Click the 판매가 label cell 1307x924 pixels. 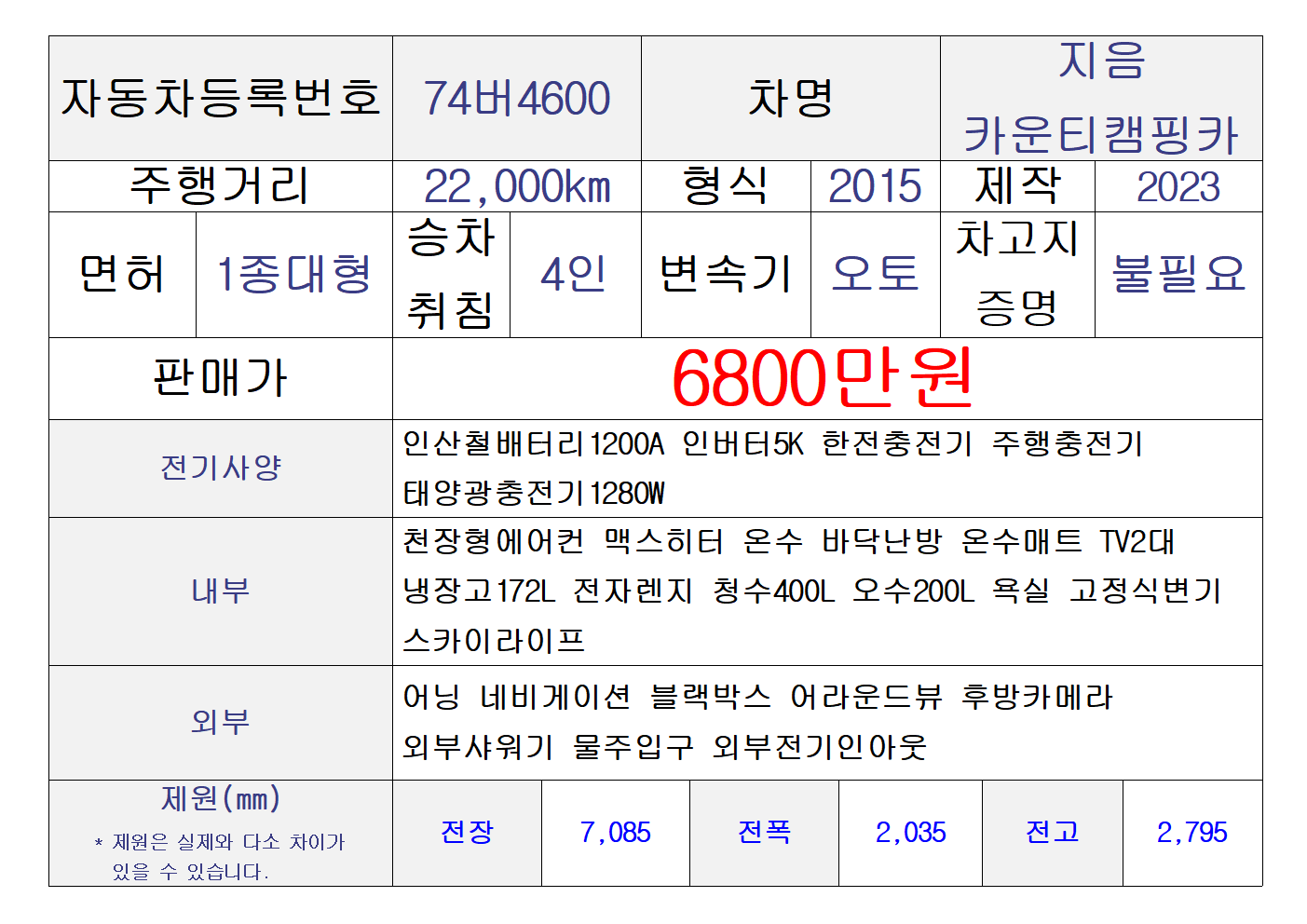221,378
